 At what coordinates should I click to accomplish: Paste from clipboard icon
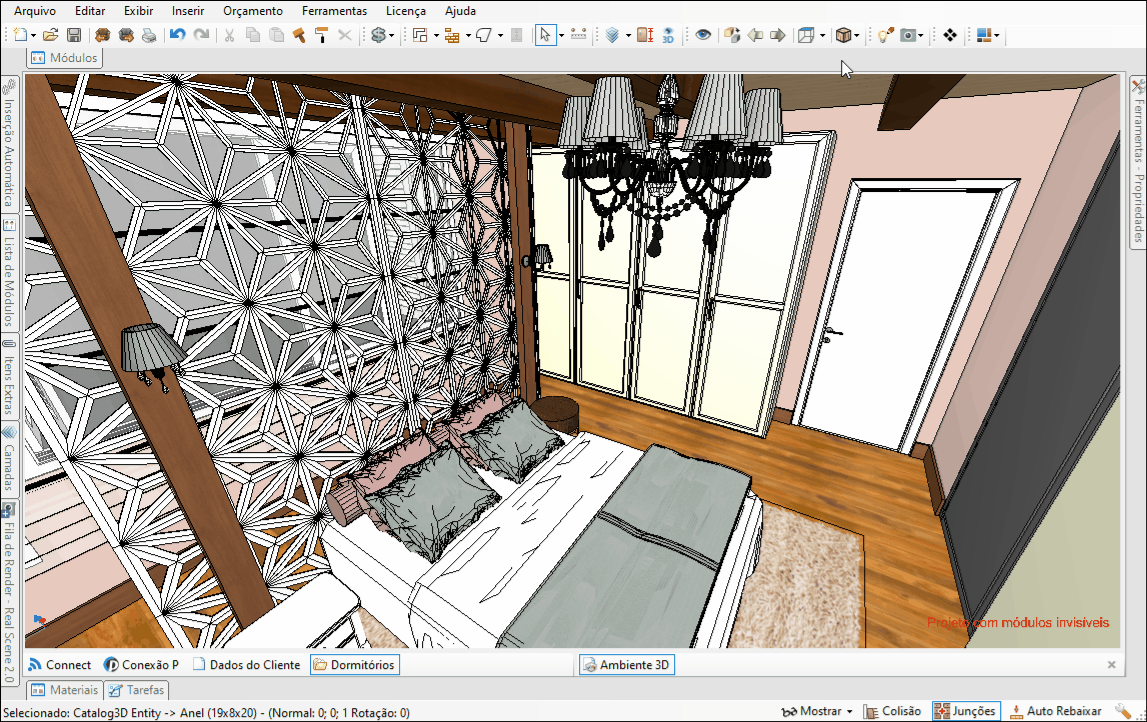point(277,35)
